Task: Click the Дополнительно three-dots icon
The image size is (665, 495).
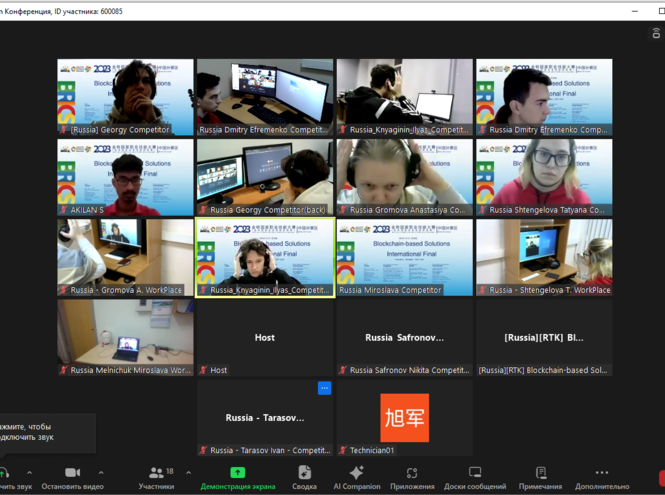Action: (x=602, y=472)
